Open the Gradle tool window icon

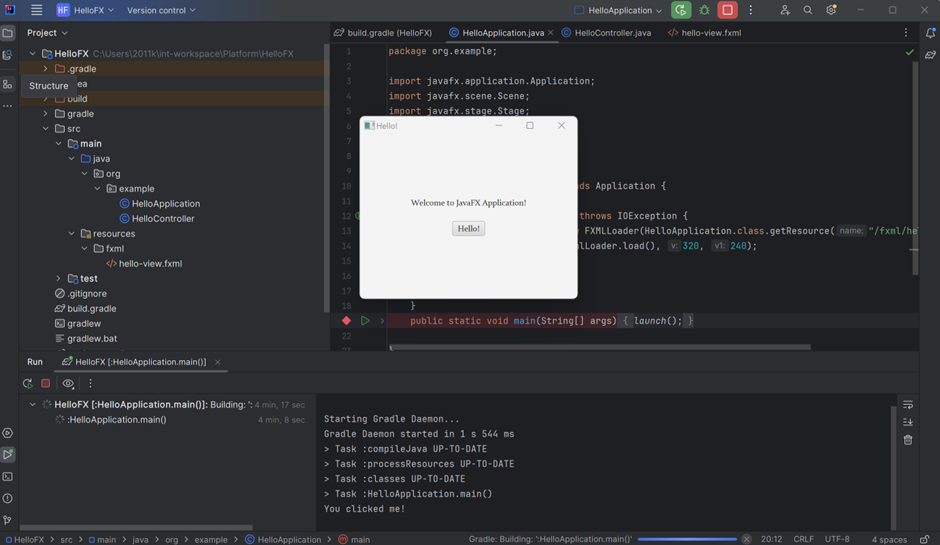(930, 55)
